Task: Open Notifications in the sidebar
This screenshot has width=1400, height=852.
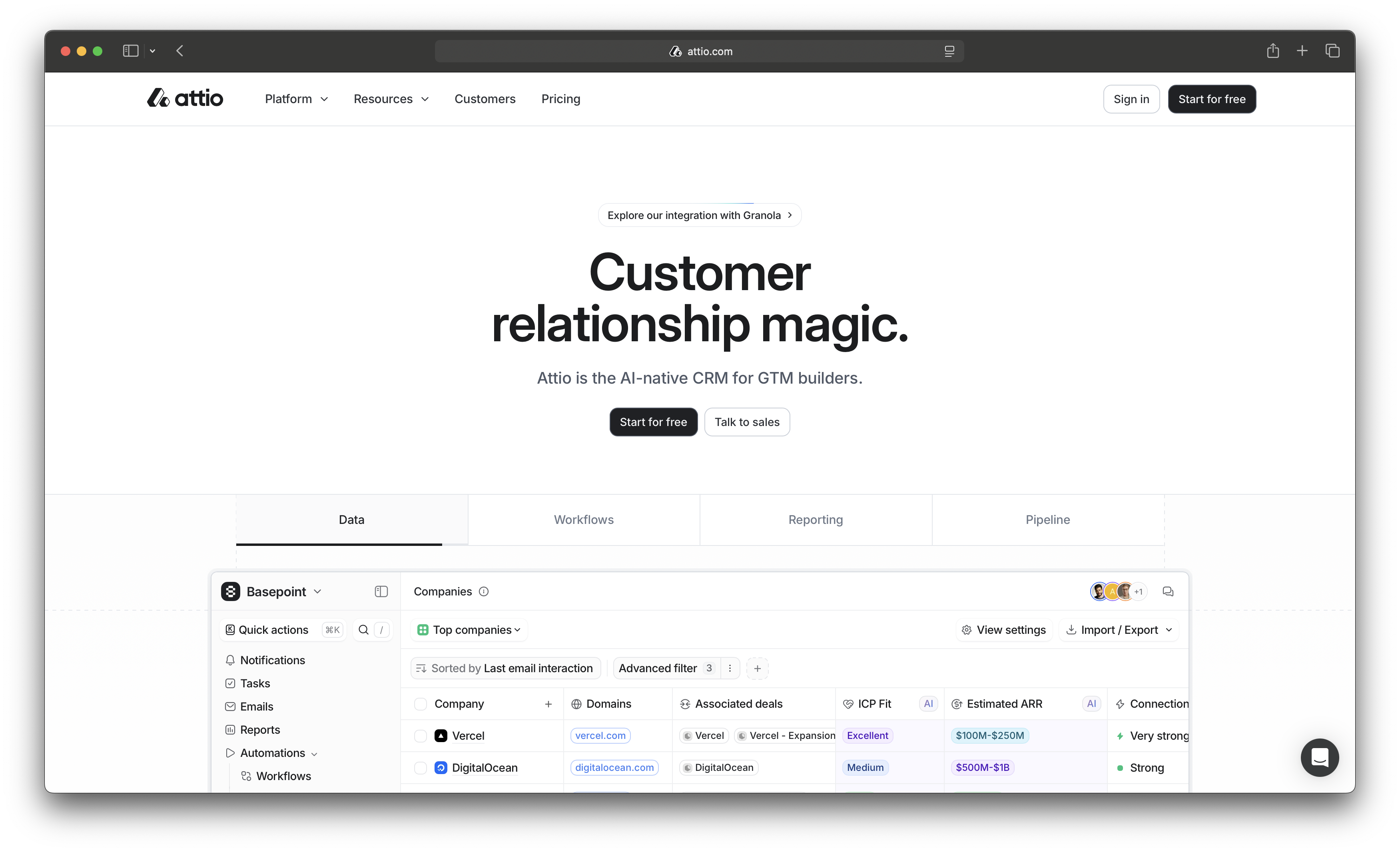Action: pyautogui.click(x=272, y=660)
